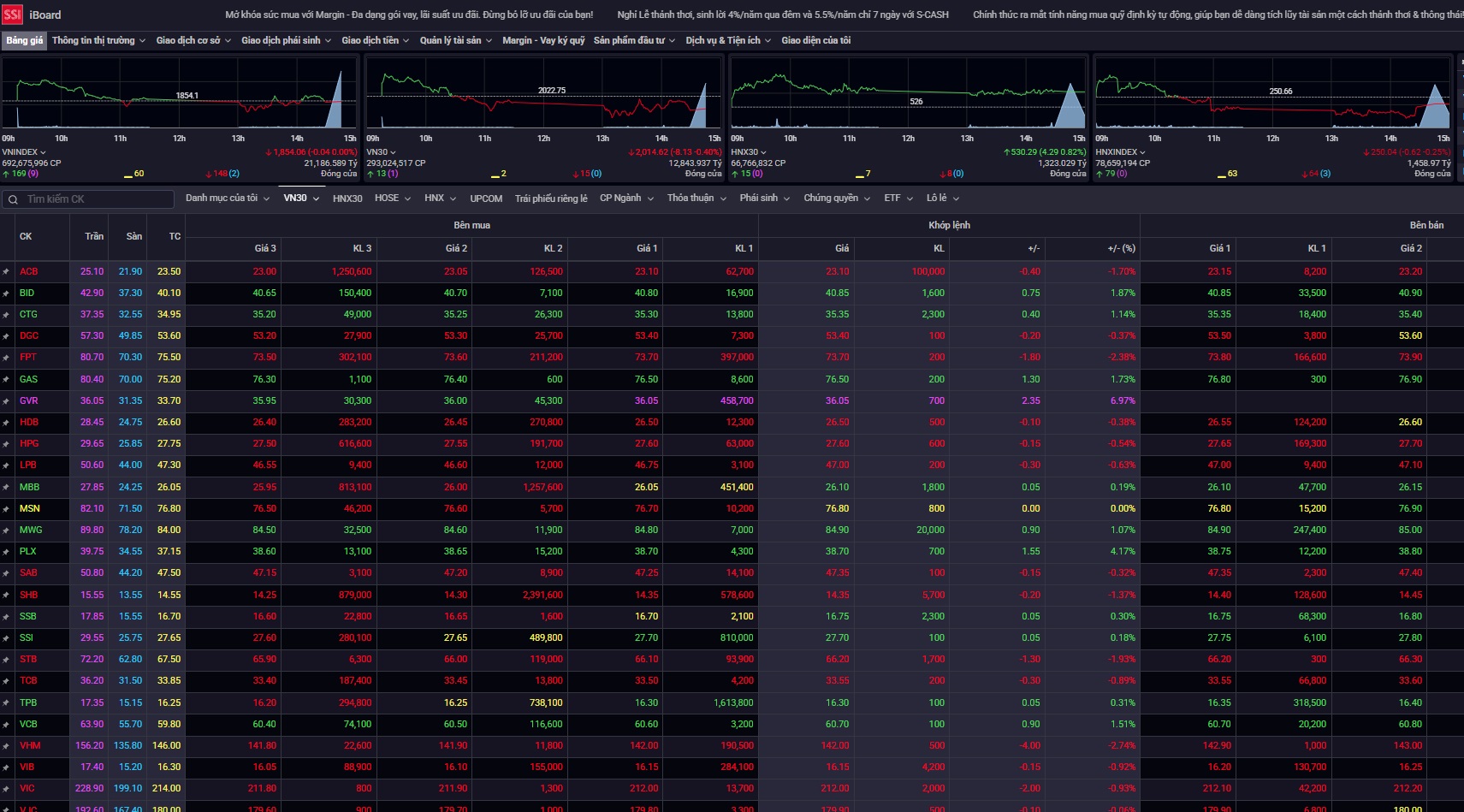Pin the HPG stock row
The height and width of the screenshot is (812, 1464).
pyautogui.click(x=6, y=444)
